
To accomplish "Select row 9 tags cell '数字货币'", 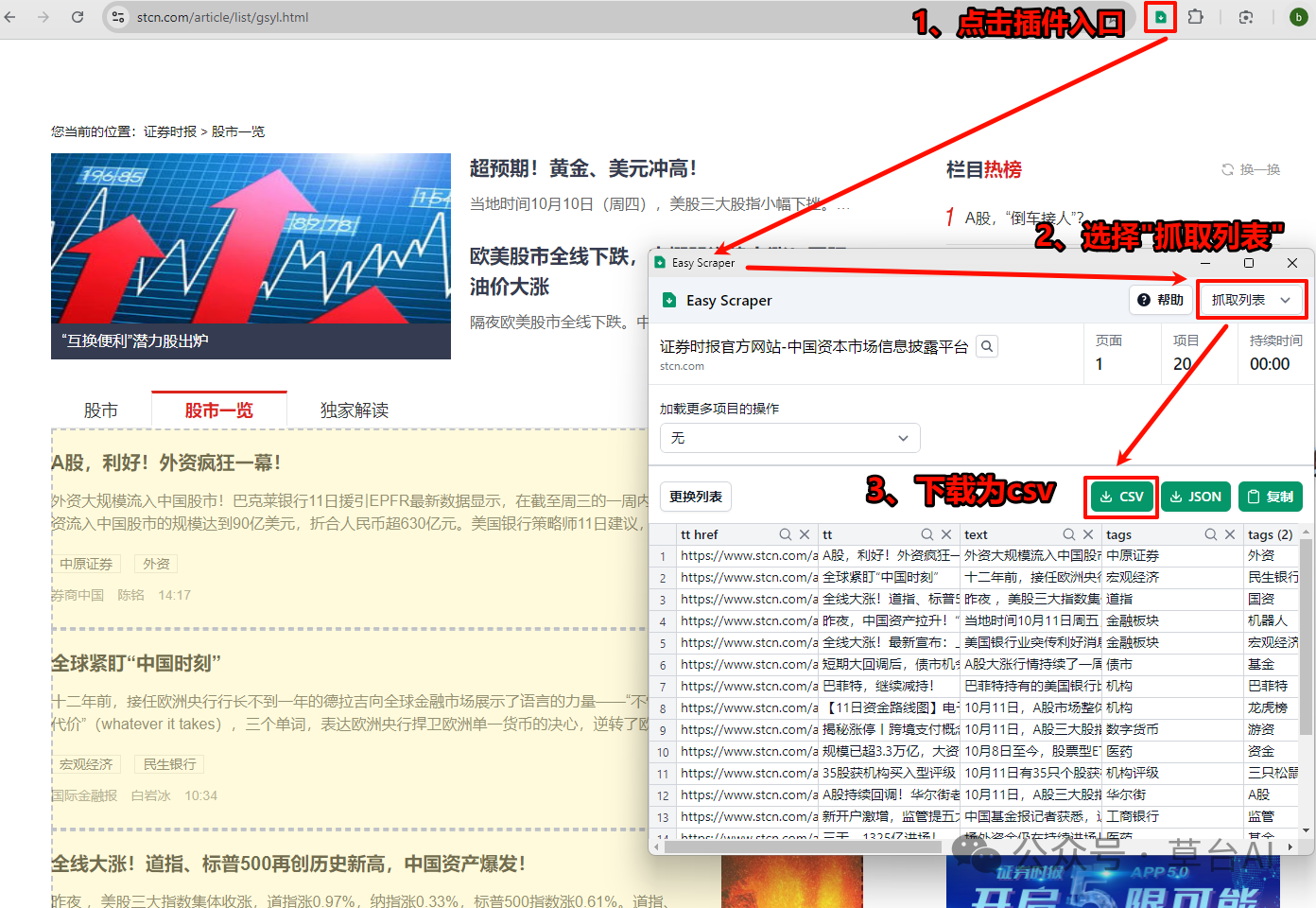I will point(1172,730).
